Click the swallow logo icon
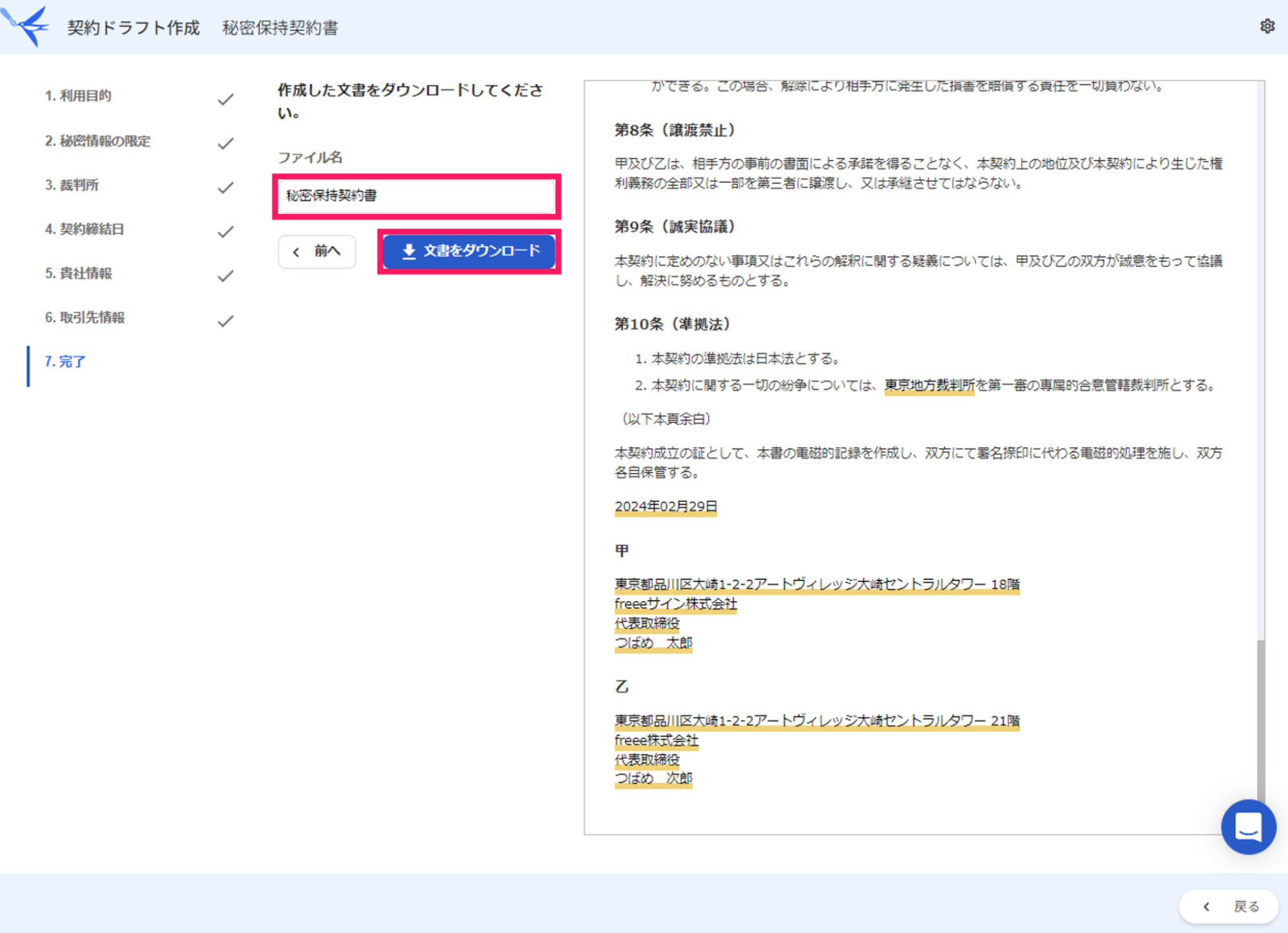Image resolution: width=1288 pixels, height=933 pixels. (x=26, y=26)
